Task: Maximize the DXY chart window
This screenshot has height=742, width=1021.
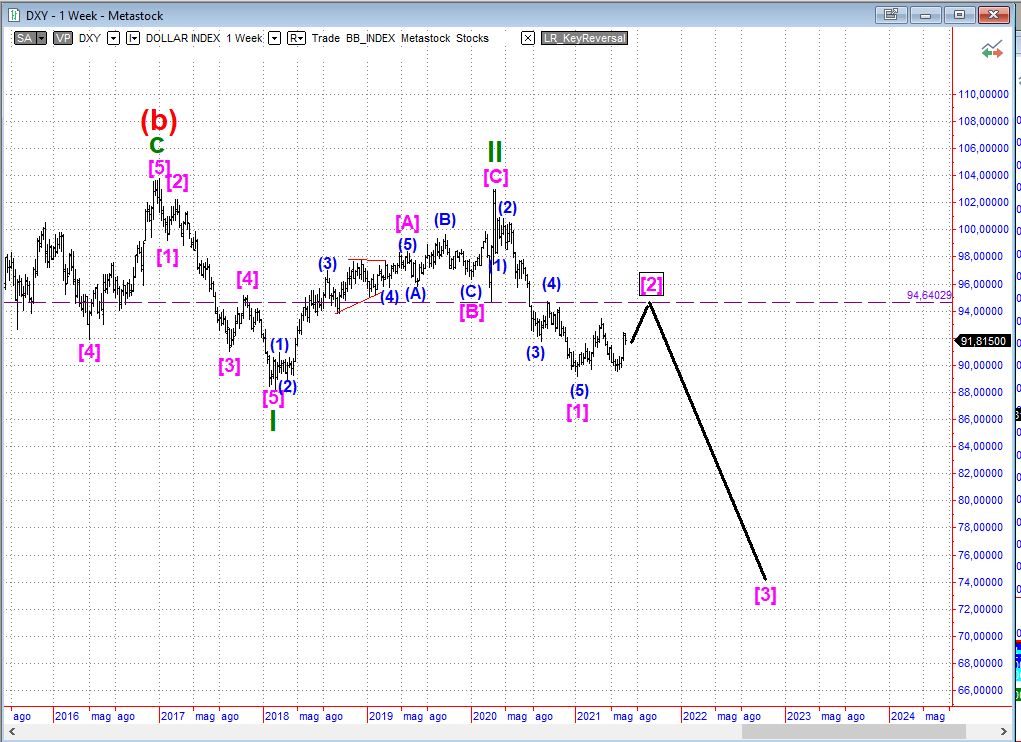Action: point(959,15)
